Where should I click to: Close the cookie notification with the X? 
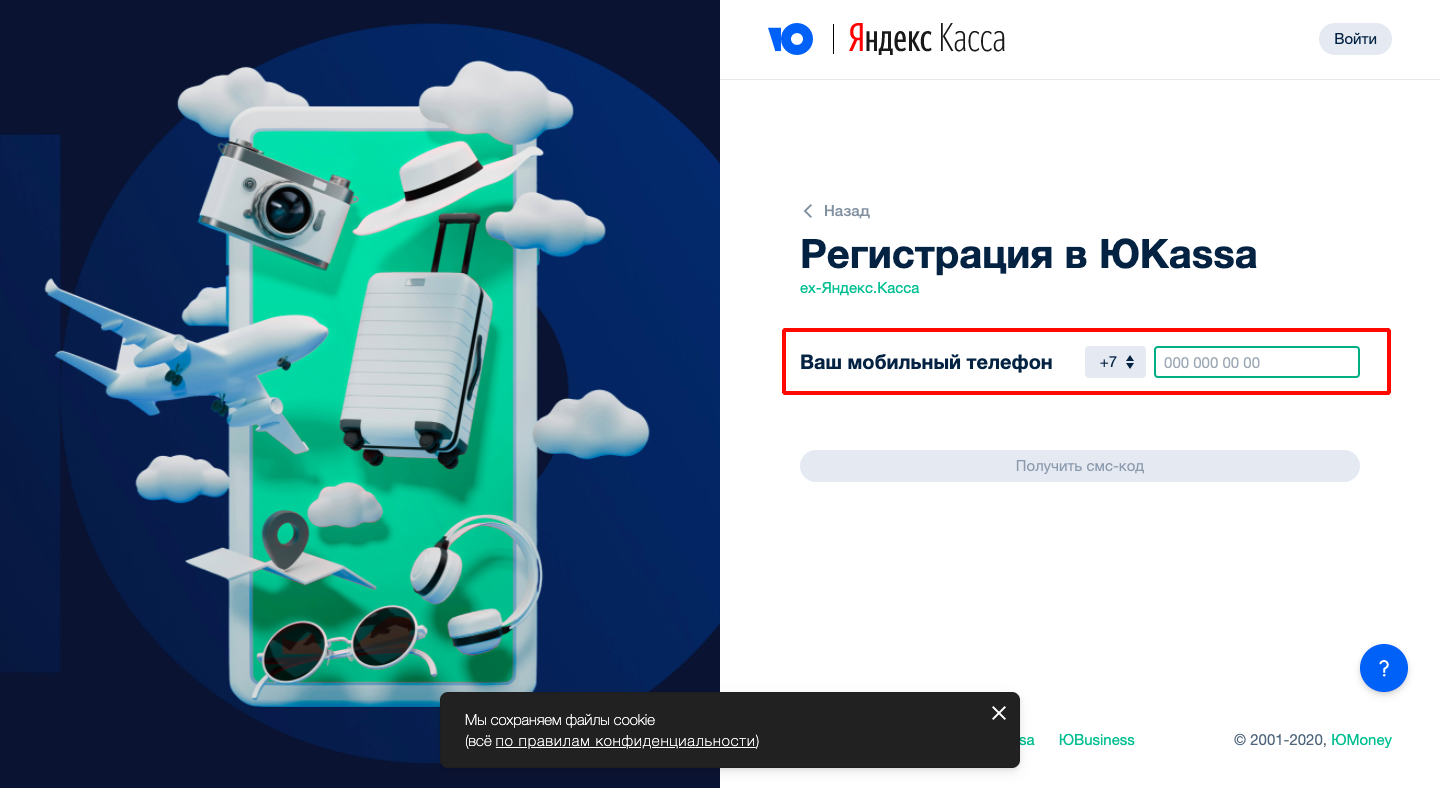click(x=998, y=713)
